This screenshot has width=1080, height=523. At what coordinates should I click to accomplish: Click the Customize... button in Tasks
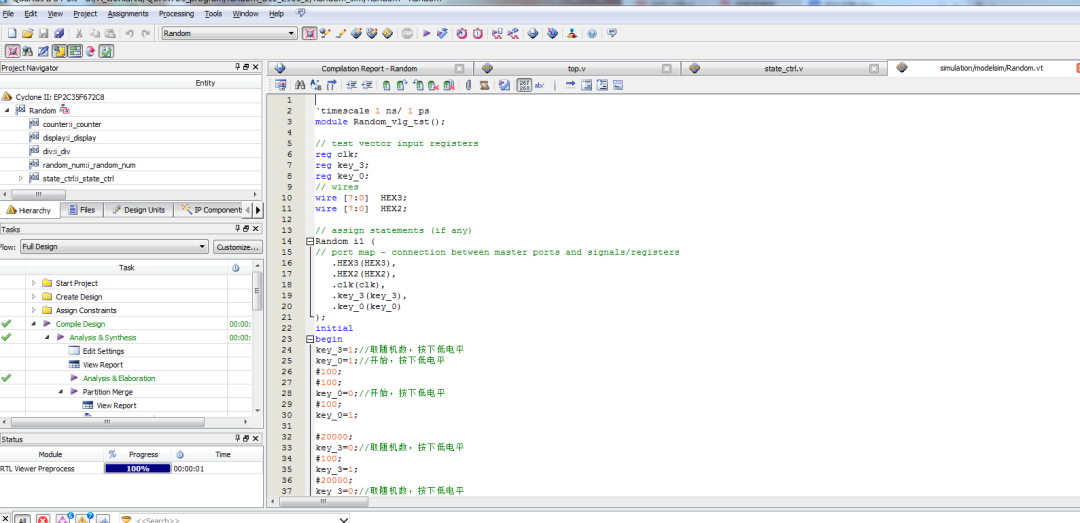[237, 247]
